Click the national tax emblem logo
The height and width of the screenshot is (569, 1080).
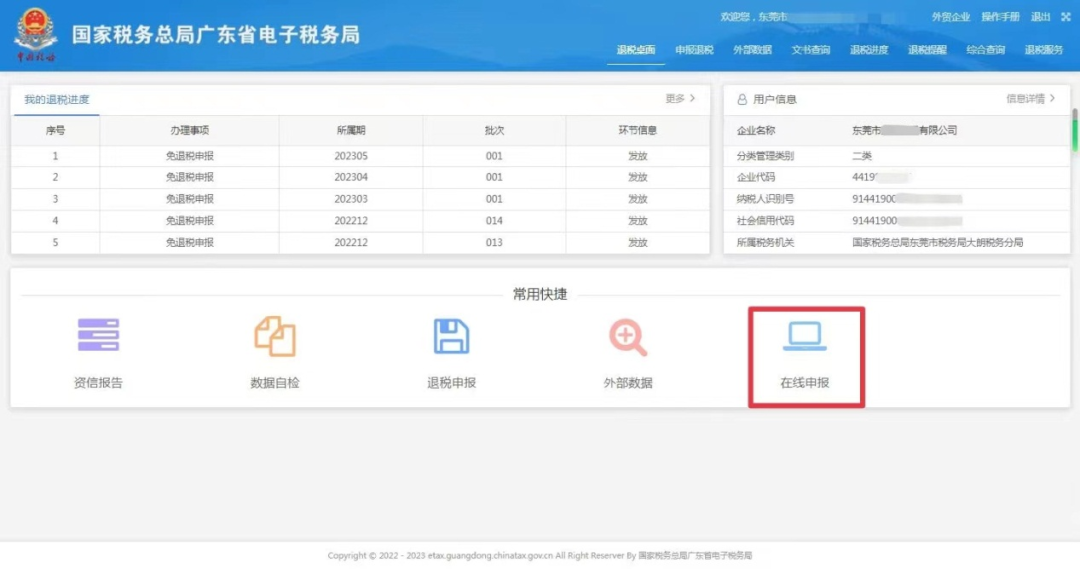(x=35, y=34)
